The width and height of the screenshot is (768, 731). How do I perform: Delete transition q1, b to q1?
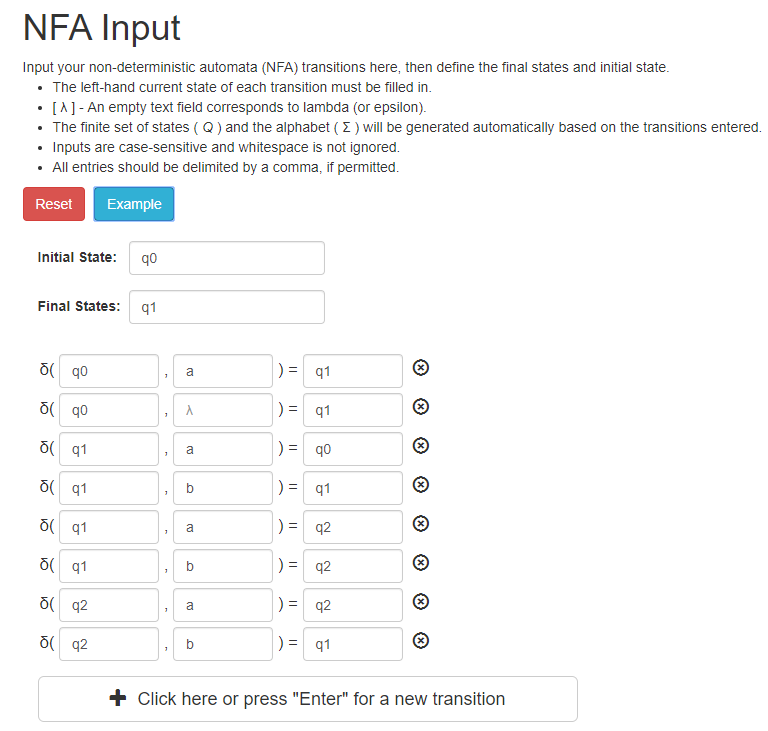pyautogui.click(x=421, y=485)
